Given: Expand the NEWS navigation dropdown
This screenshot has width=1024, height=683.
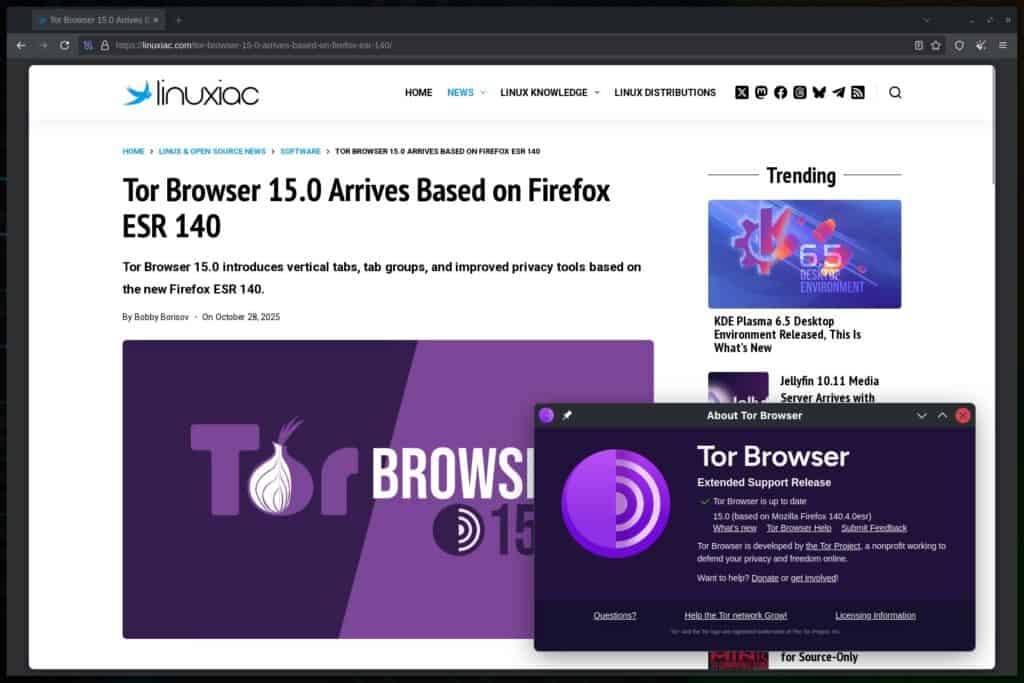Looking at the screenshot, I should click(465, 92).
